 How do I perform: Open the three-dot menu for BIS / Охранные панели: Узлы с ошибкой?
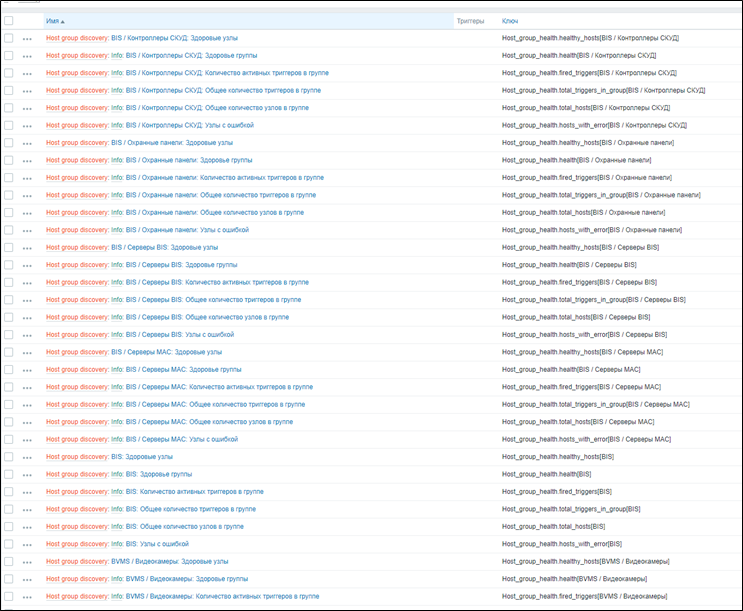coord(27,230)
